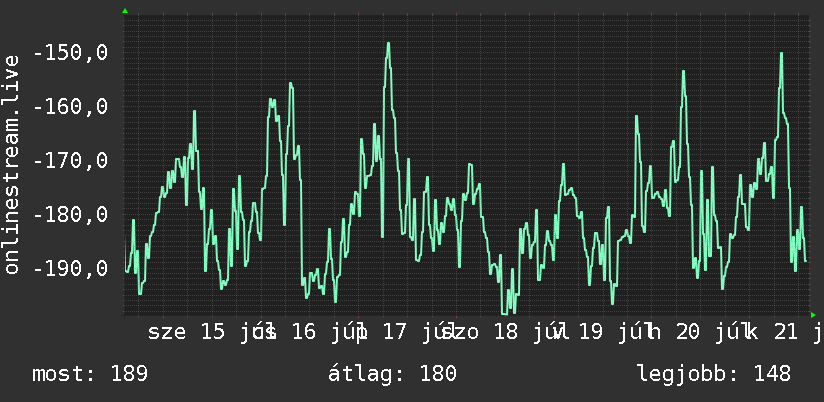The width and height of the screenshot is (824, 402).
Task: Click the lowest dip of the line near szo 18
Action: click(x=504, y=313)
